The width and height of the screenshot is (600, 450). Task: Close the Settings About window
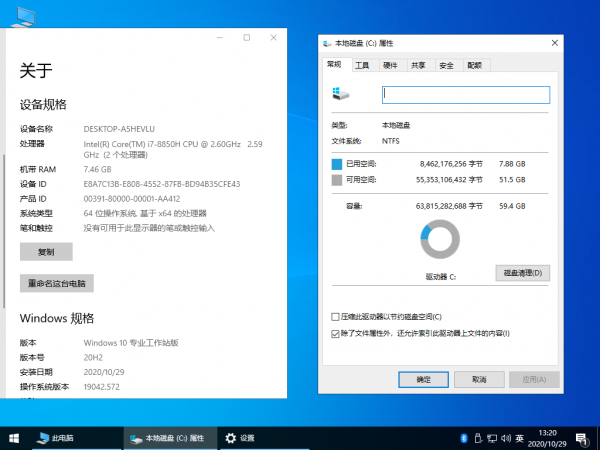[274, 38]
